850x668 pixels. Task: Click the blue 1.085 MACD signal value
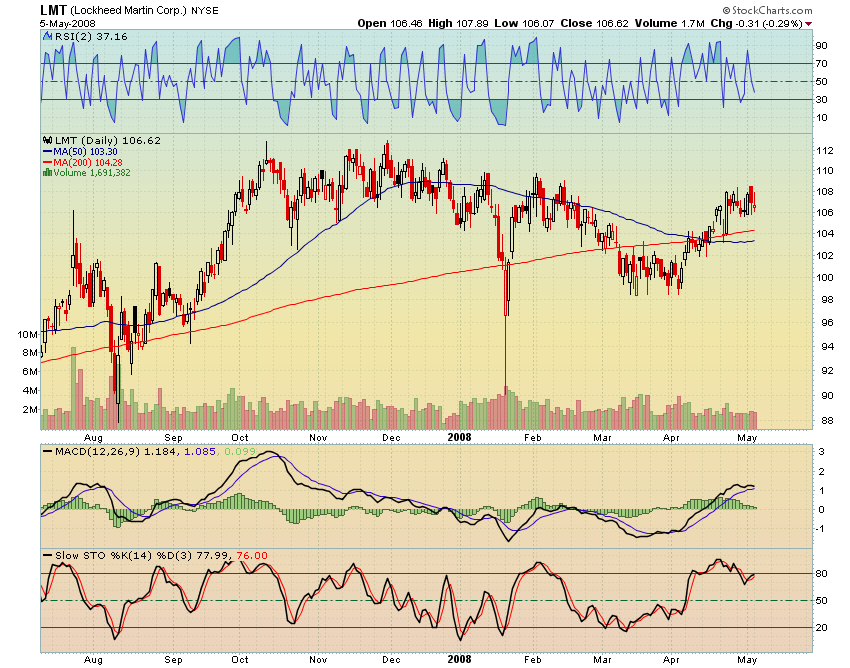click(x=200, y=451)
